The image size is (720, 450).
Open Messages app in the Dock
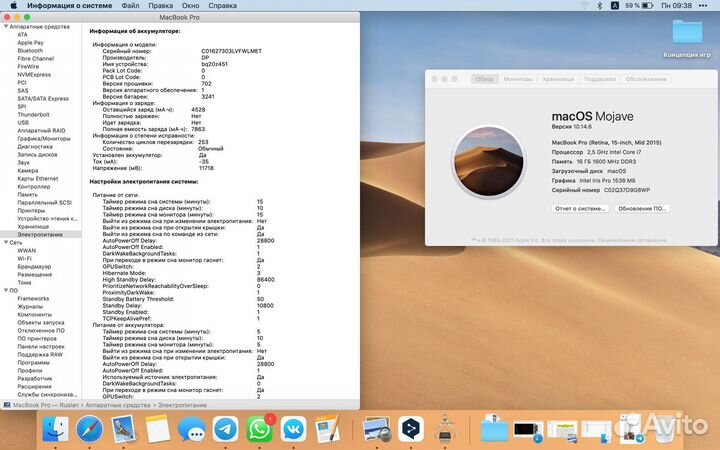191,429
